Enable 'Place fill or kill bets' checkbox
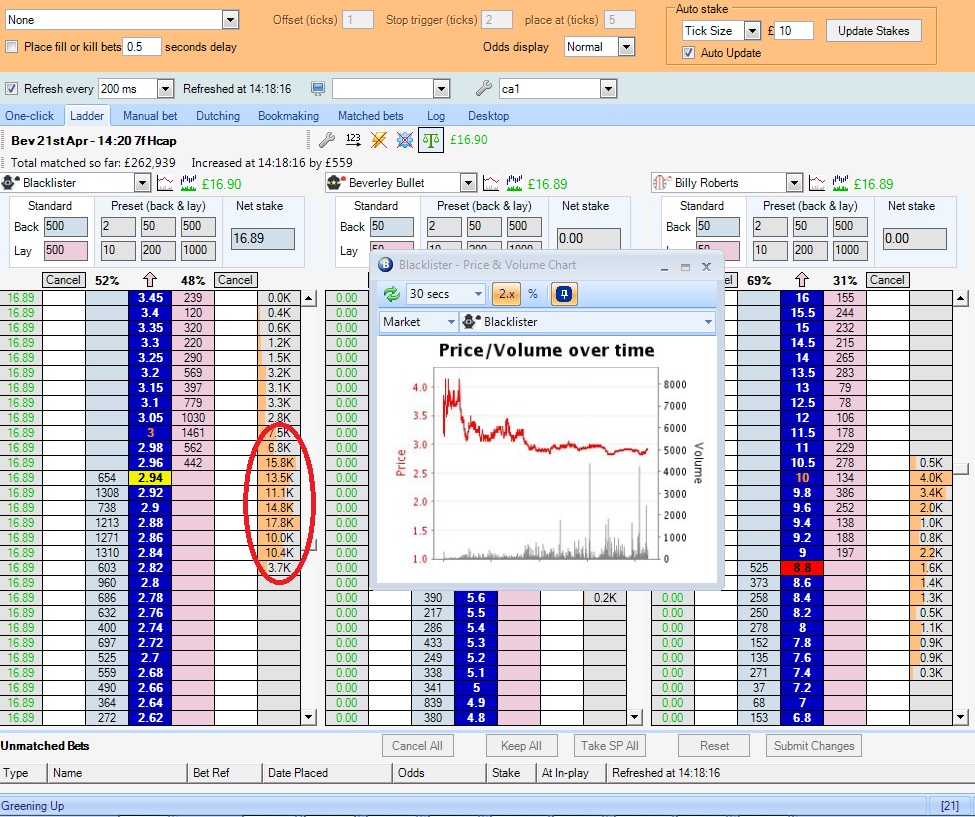This screenshot has width=975, height=817. pos(12,47)
